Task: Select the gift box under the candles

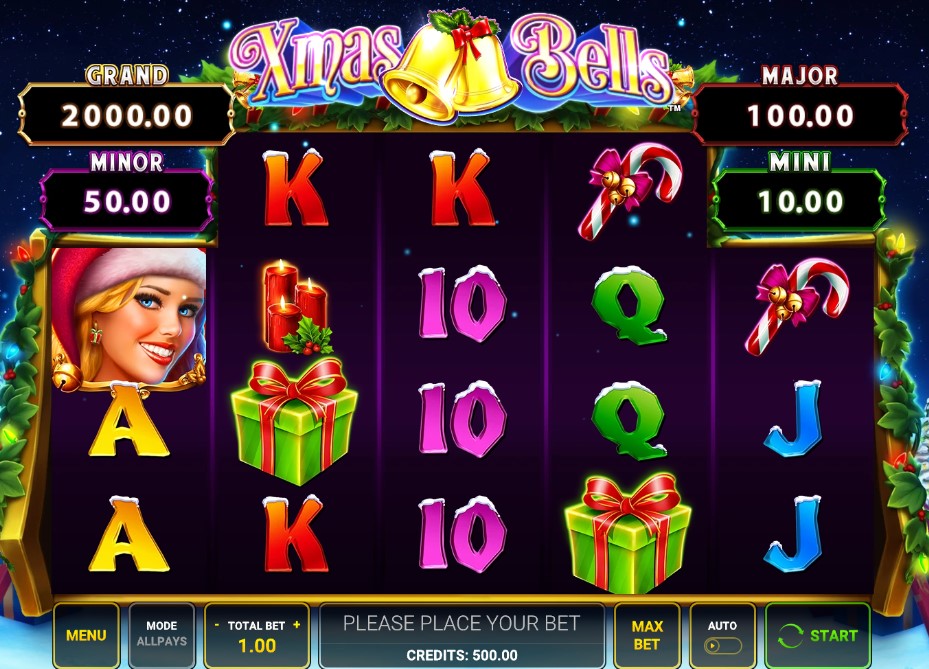Action: [x=294, y=421]
